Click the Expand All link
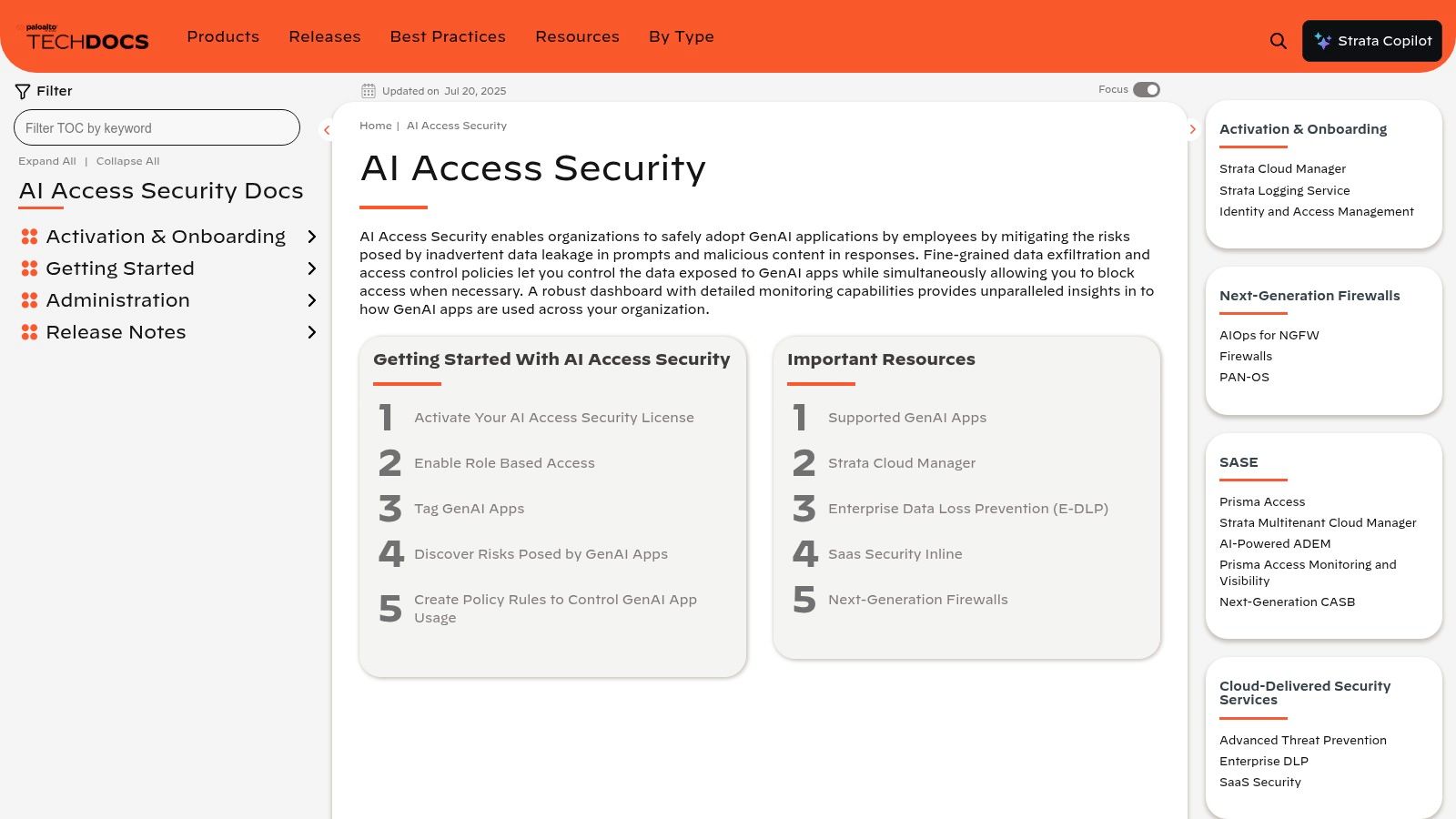 [x=47, y=160]
